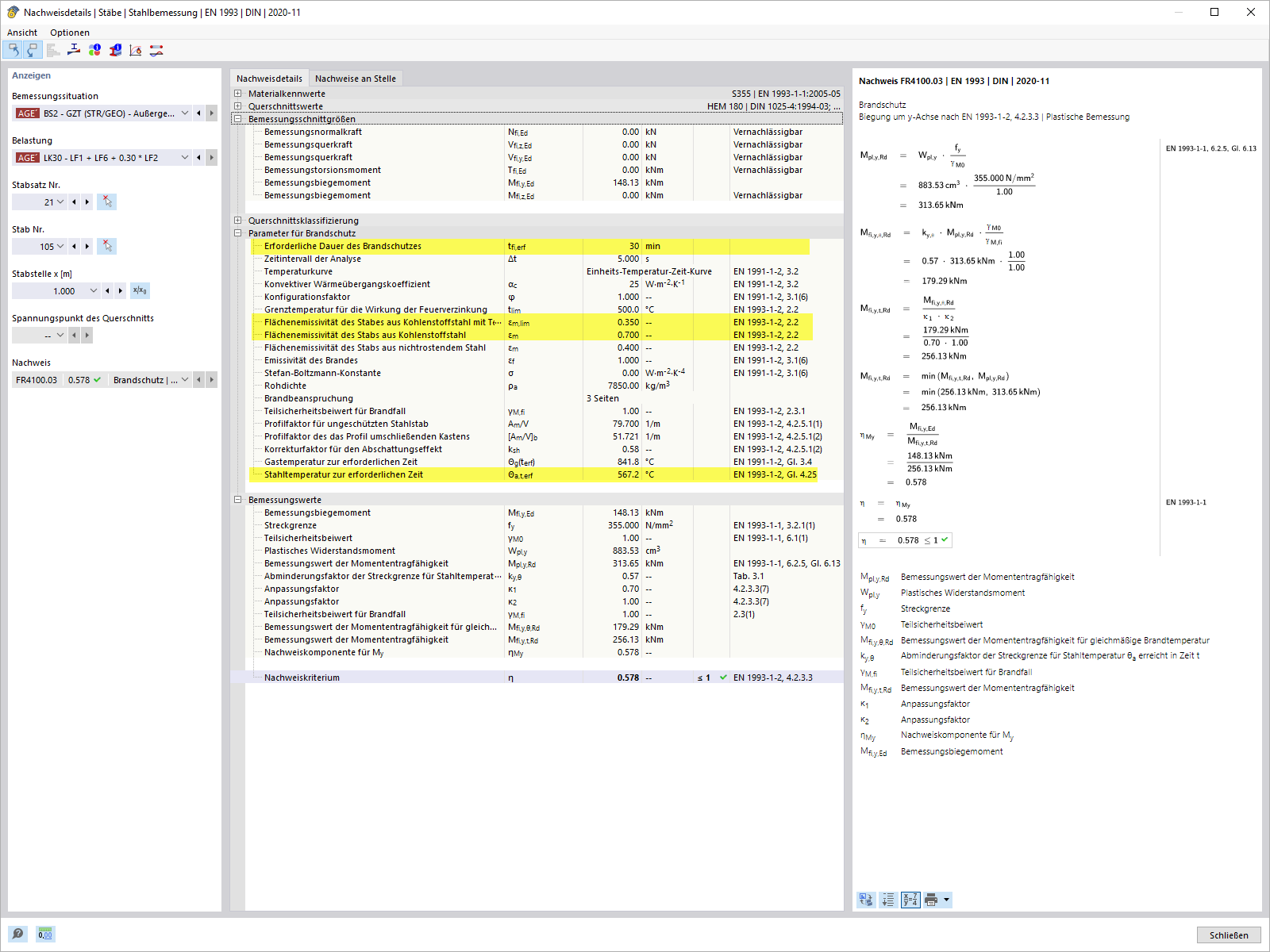The height and width of the screenshot is (952, 1270).
Task: Clear the Stab Nr. filter with red X
Action: click(106, 246)
